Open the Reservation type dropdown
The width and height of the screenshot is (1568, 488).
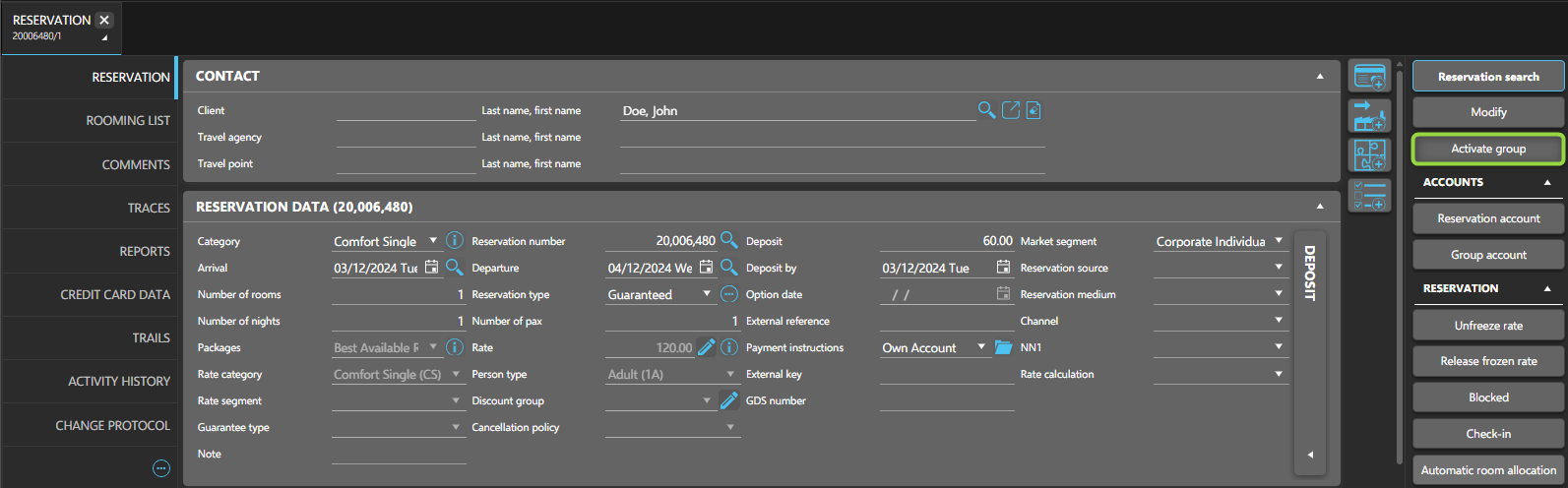coord(706,294)
